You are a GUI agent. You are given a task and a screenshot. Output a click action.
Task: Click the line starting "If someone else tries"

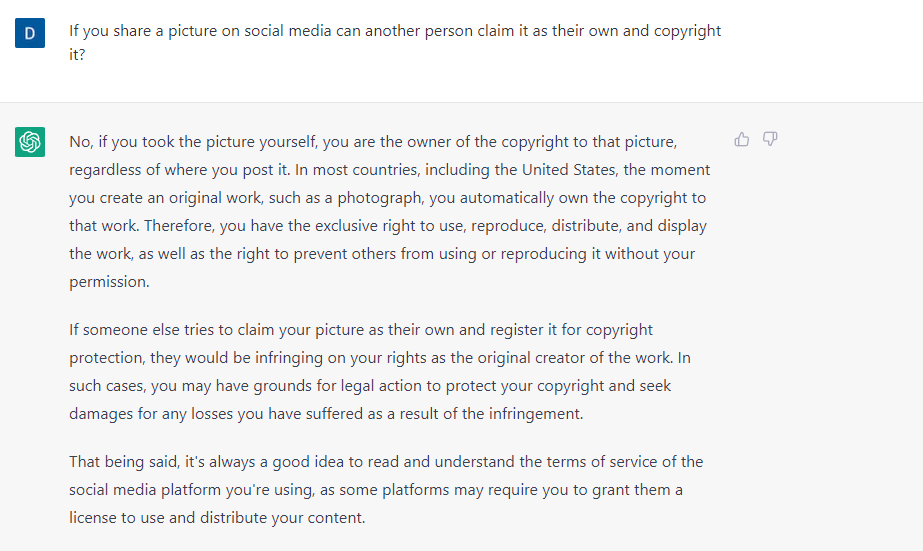coord(361,329)
